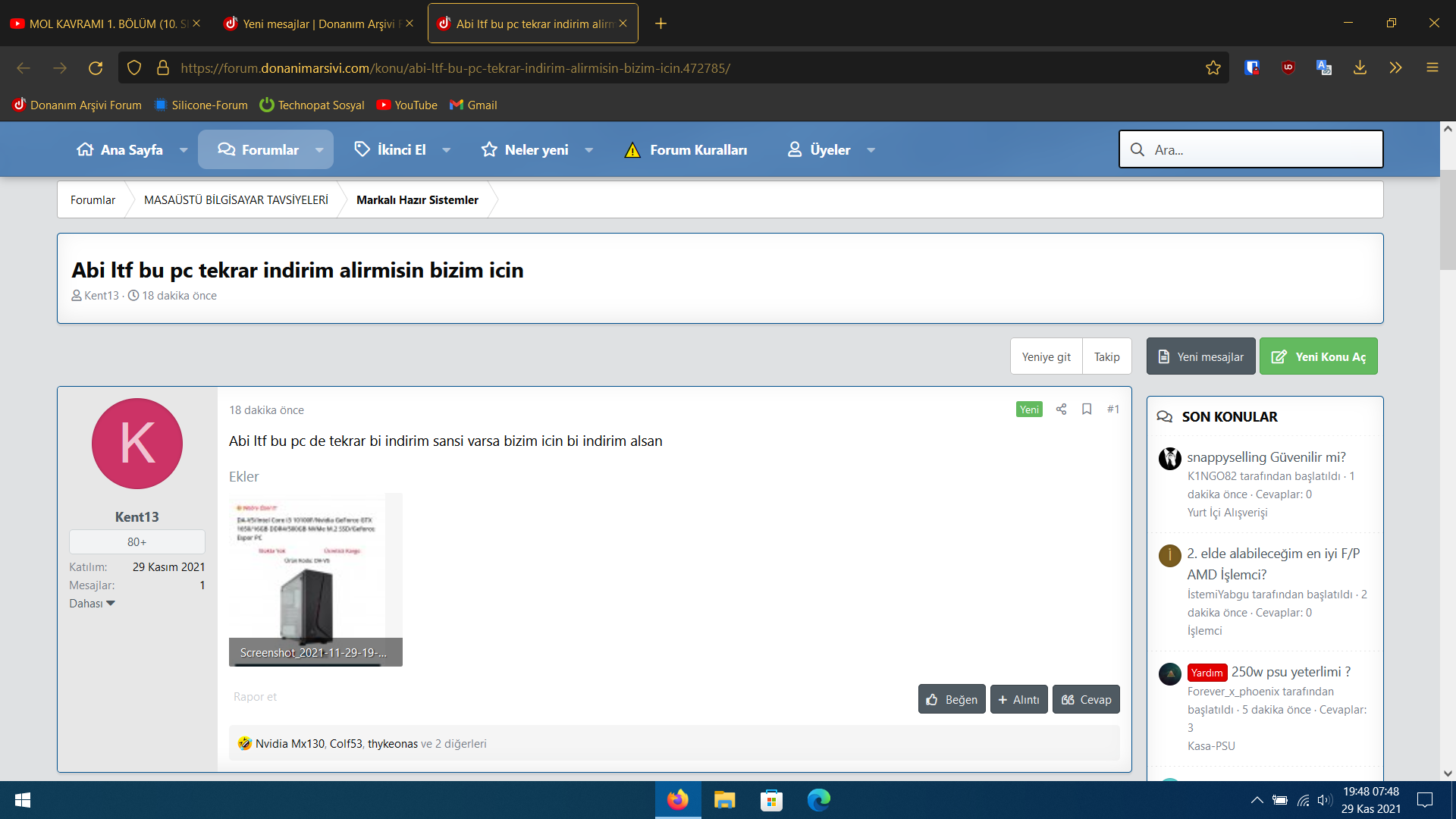
Task: Click the Wi-Fi icon in system tray
Action: pyautogui.click(x=1303, y=800)
